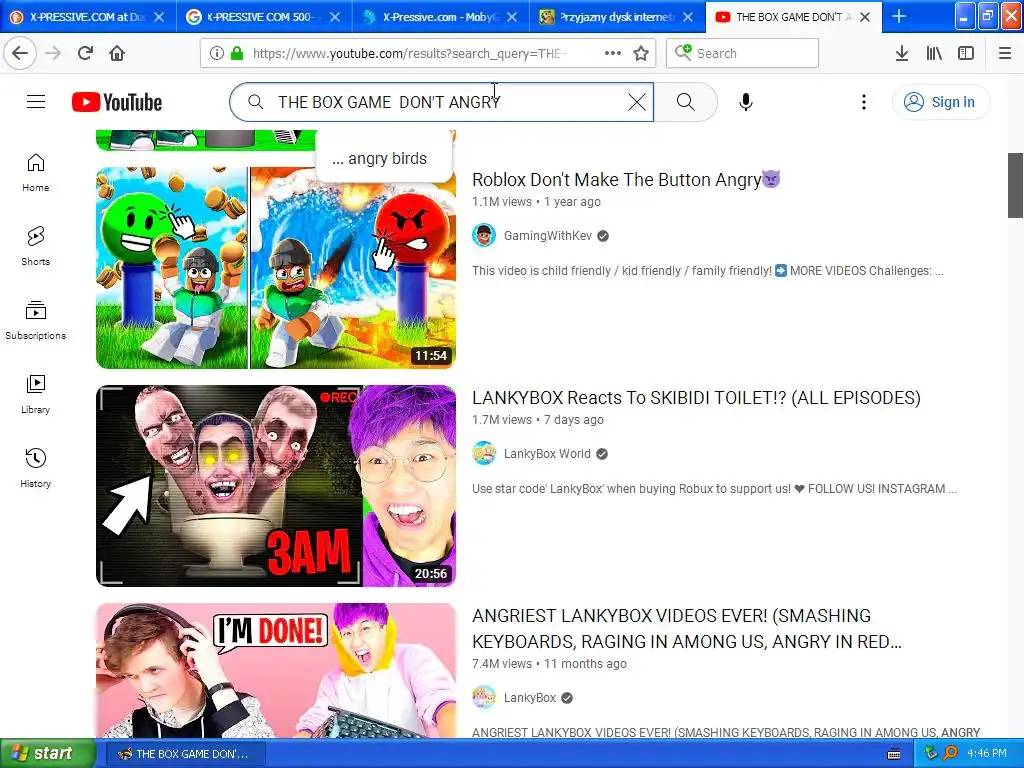Screen dimensions: 1024x768
Task: Reload the current page
Action: pos(86,53)
